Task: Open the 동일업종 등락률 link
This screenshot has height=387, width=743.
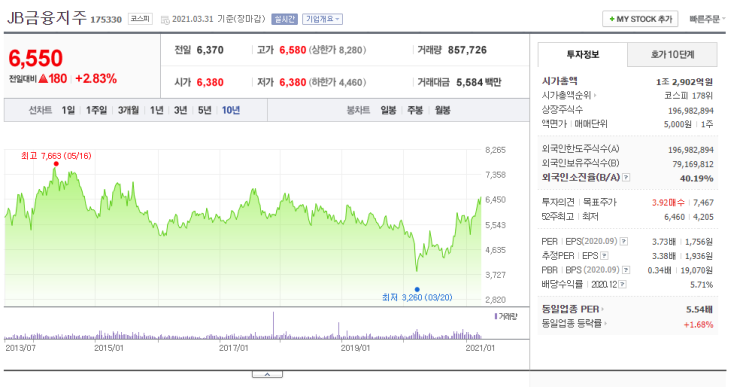Action: [574, 324]
